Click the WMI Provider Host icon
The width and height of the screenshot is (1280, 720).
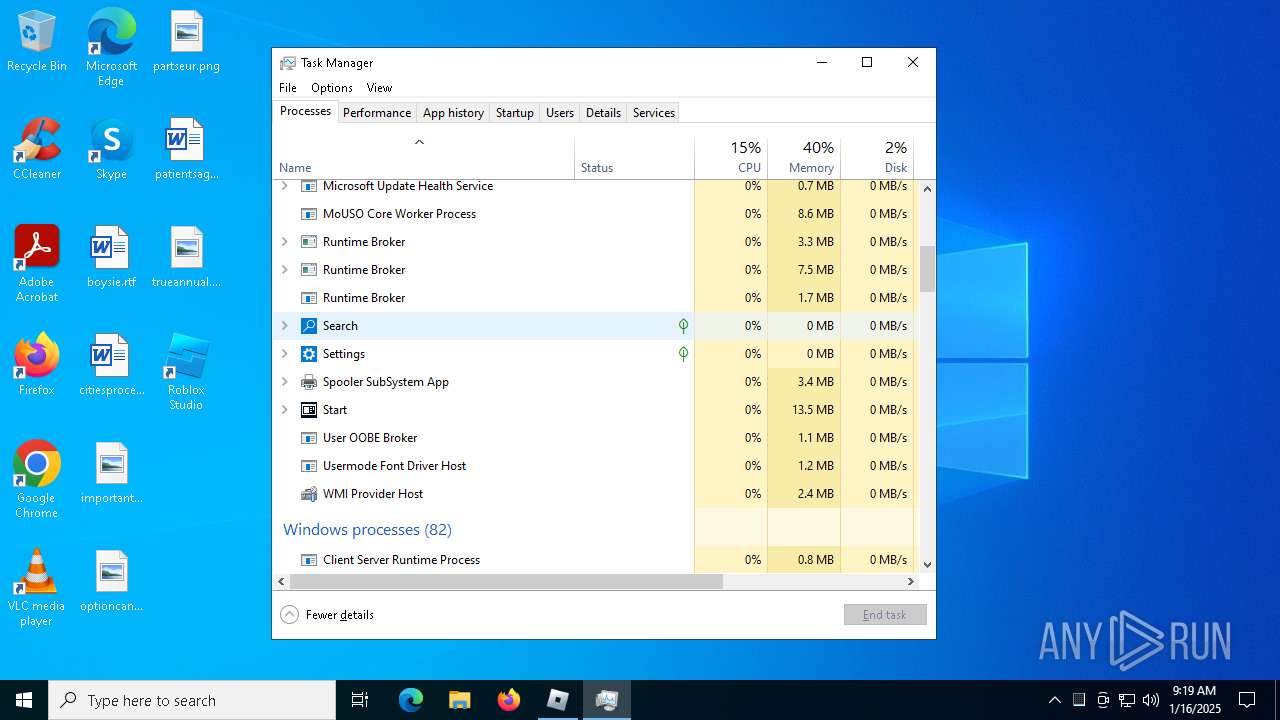(x=309, y=494)
